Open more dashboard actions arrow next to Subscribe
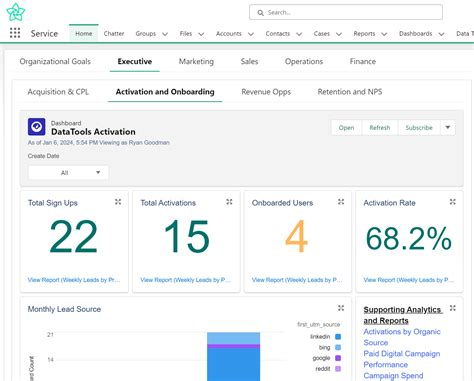The height and width of the screenshot is (381, 474). point(448,127)
